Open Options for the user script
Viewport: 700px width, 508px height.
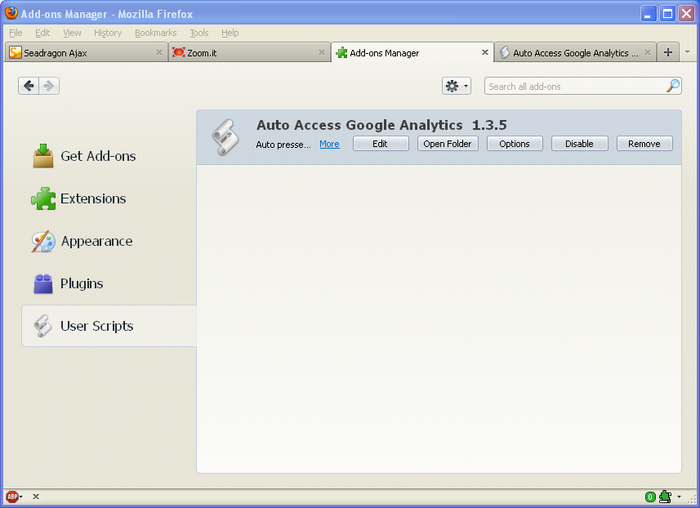[x=514, y=144]
